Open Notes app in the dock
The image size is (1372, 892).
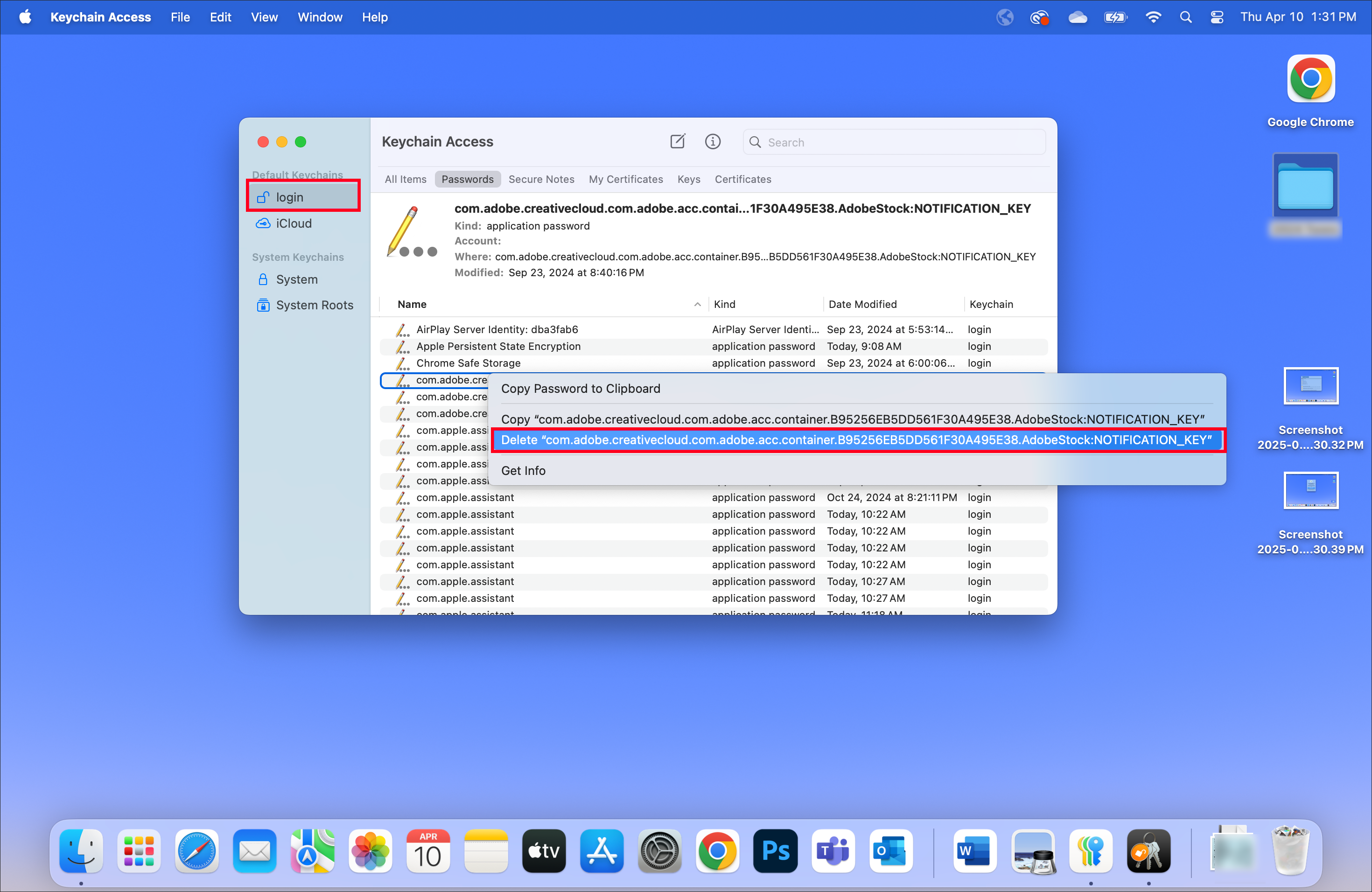486,850
